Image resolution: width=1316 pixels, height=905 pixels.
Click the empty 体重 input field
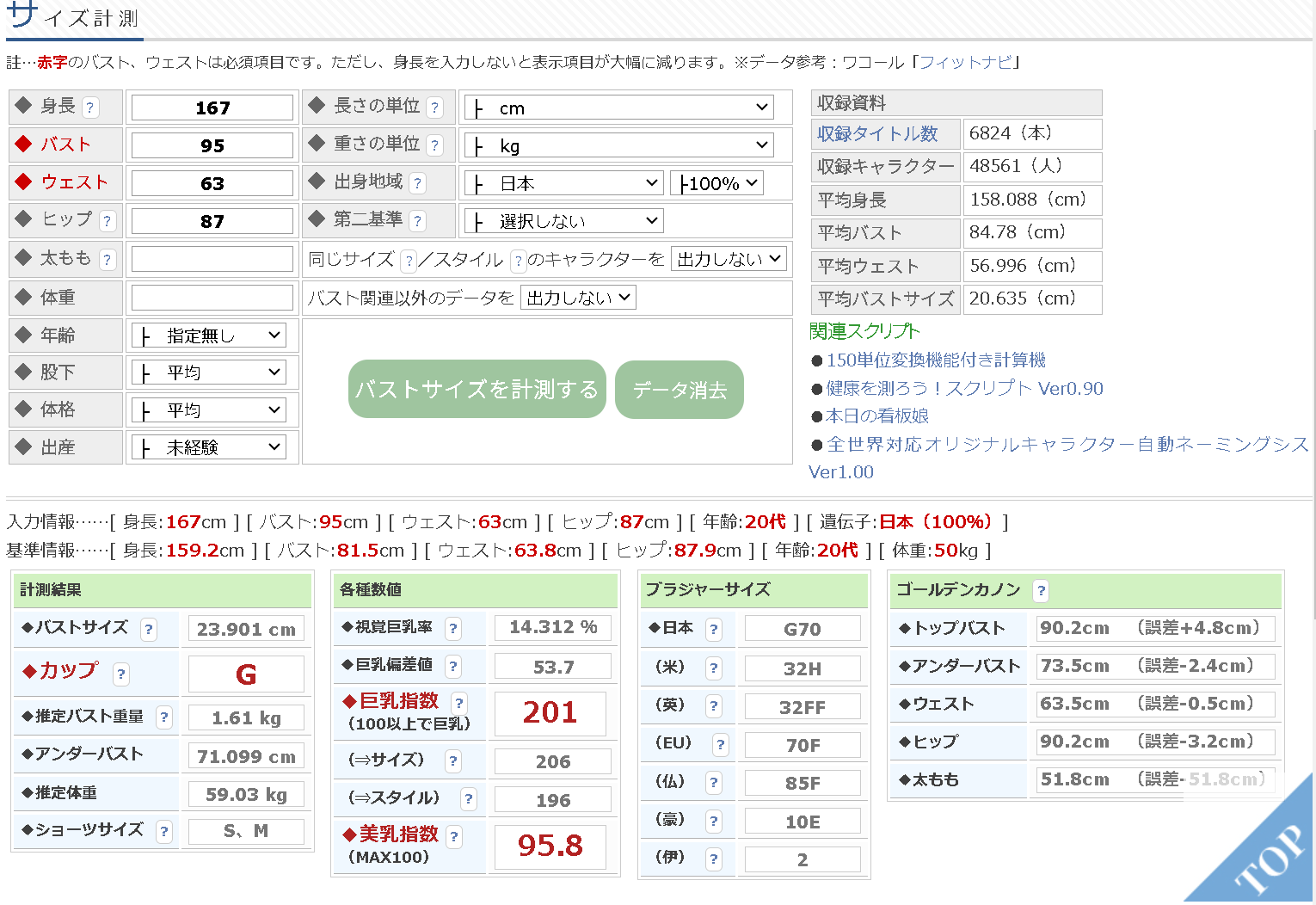click(x=212, y=298)
